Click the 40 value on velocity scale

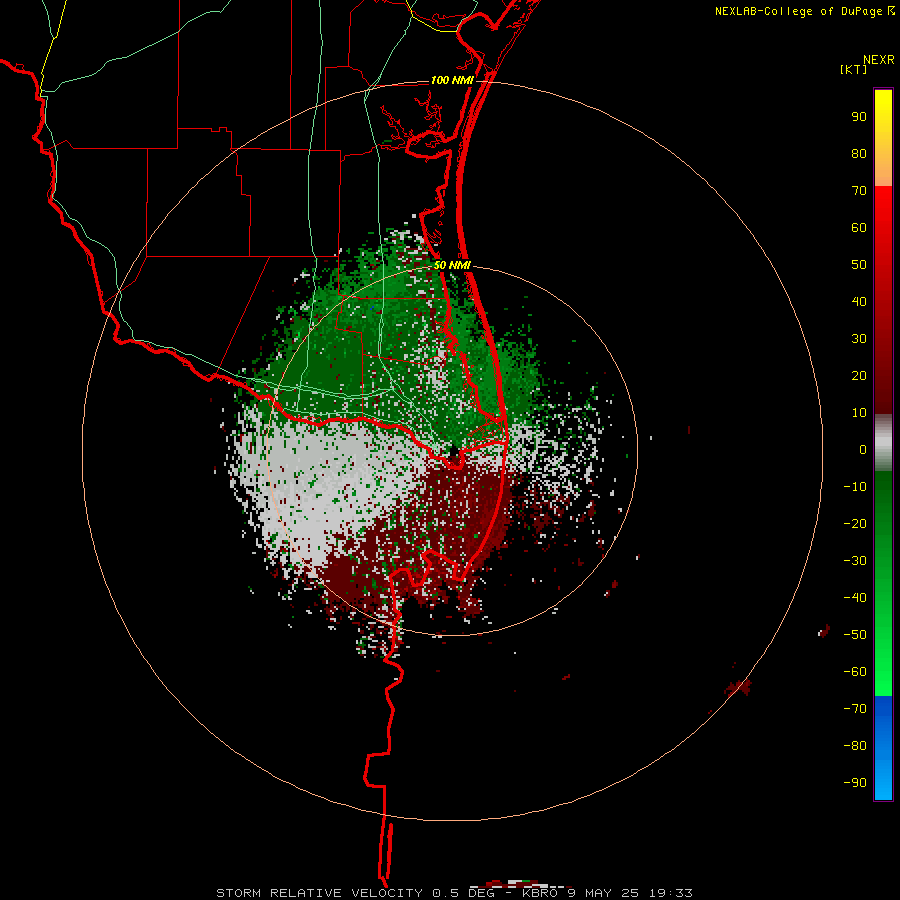[859, 302]
